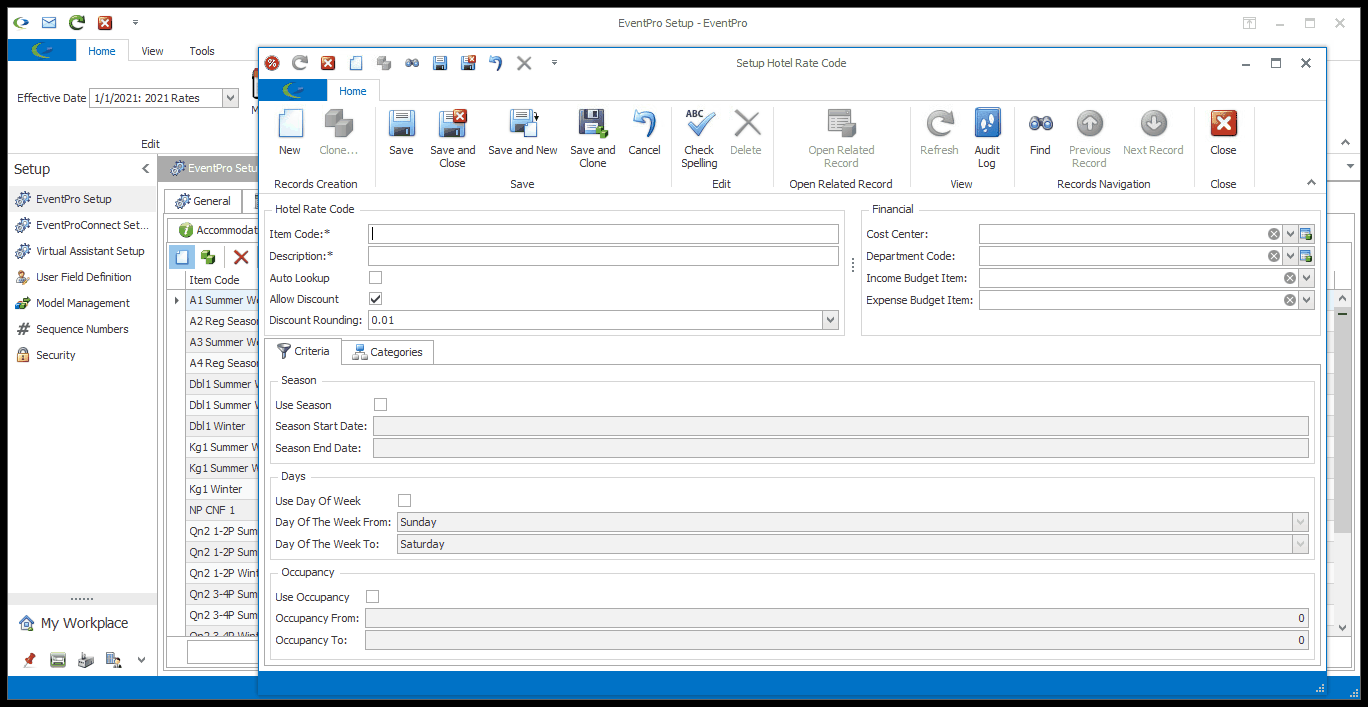Click the factory building icon at the navigation panel bottom
This screenshot has width=1368, height=707.
pyautogui.click(x=86, y=660)
